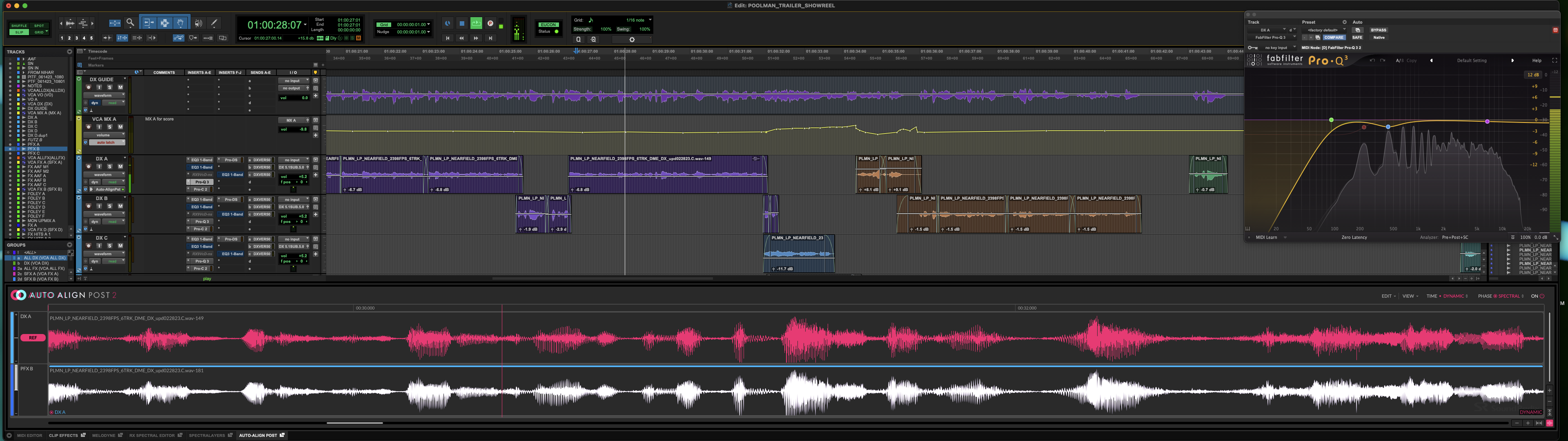Screen dimensions: 1568x441
Task: Click the transport Record button
Action: [490, 24]
